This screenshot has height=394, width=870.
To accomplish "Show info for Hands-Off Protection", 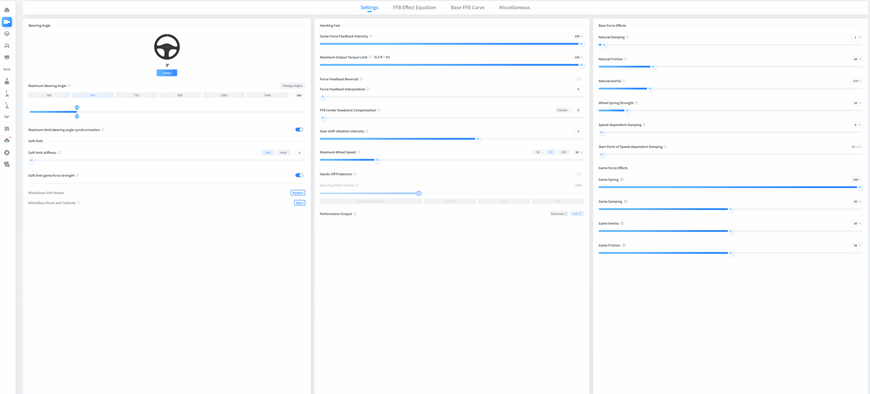I will click(x=355, y=174).
